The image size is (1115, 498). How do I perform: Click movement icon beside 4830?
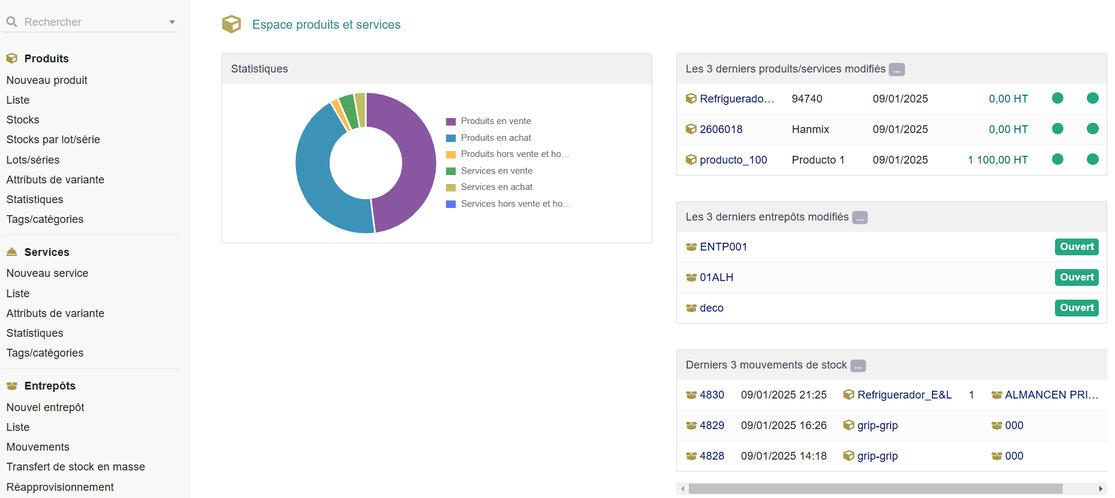pos(690,395)
